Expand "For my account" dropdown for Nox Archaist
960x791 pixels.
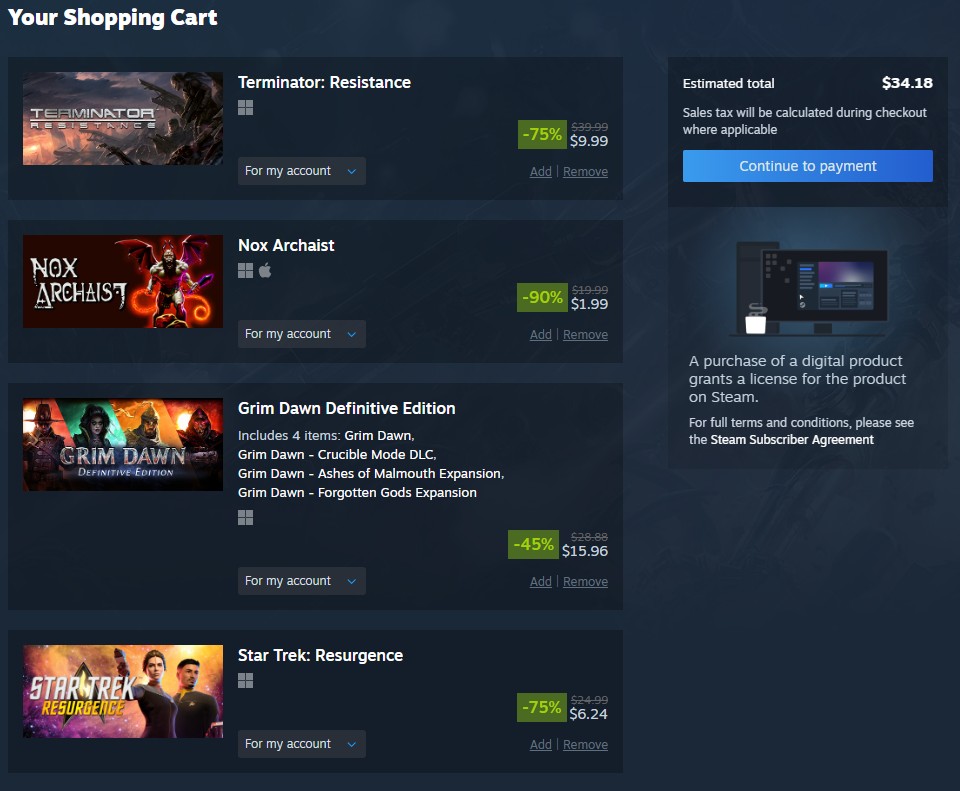pos(302,334)
